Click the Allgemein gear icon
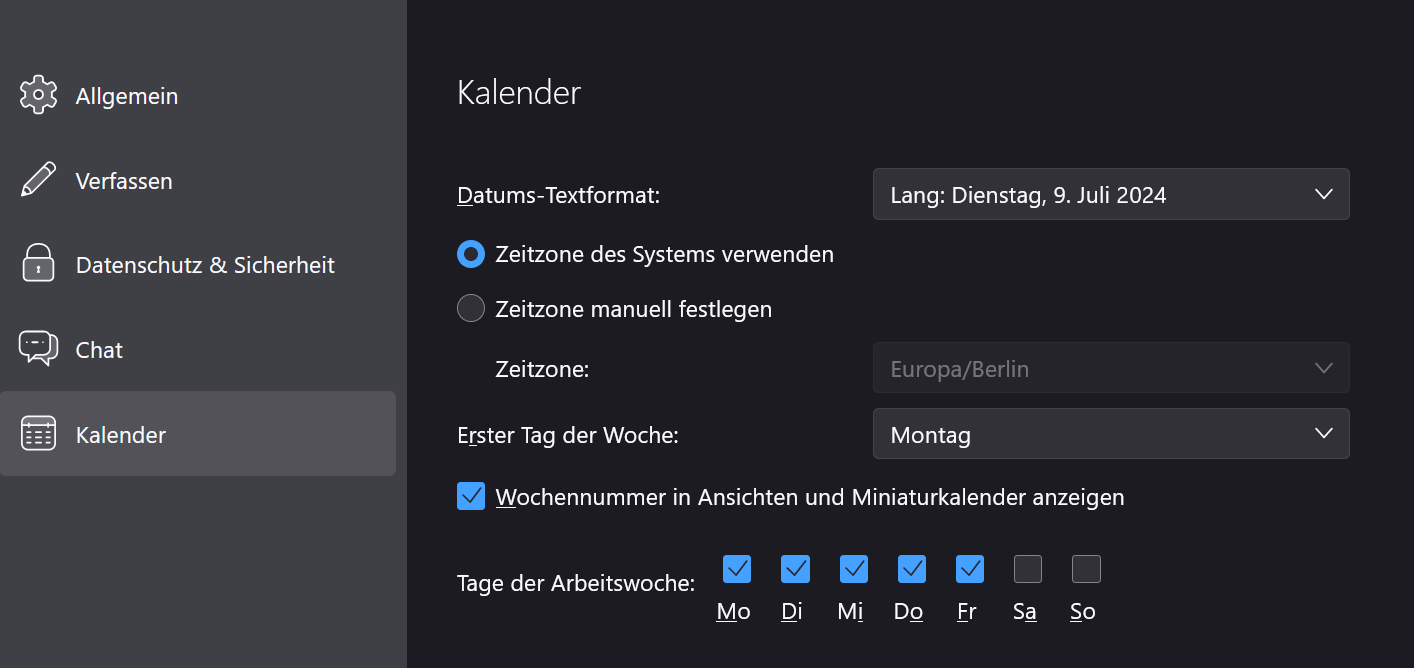The image size is (1414, 668). point(38,95)
